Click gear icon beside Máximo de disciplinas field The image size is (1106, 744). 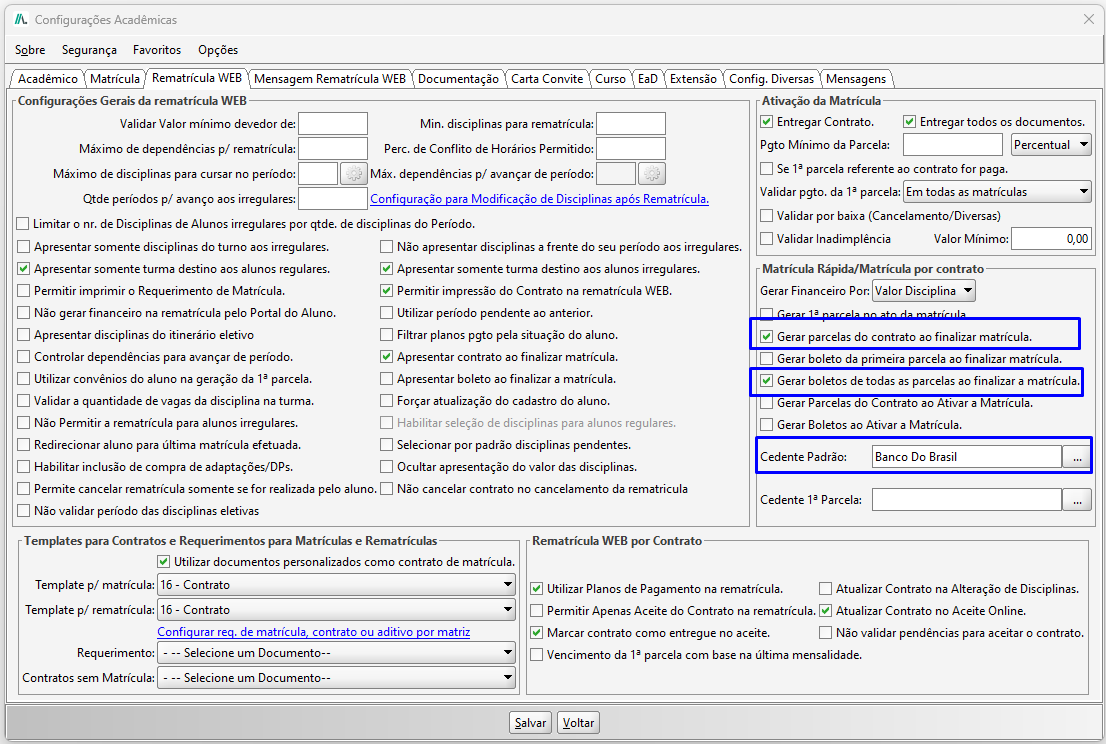click(x=354, y=173)
